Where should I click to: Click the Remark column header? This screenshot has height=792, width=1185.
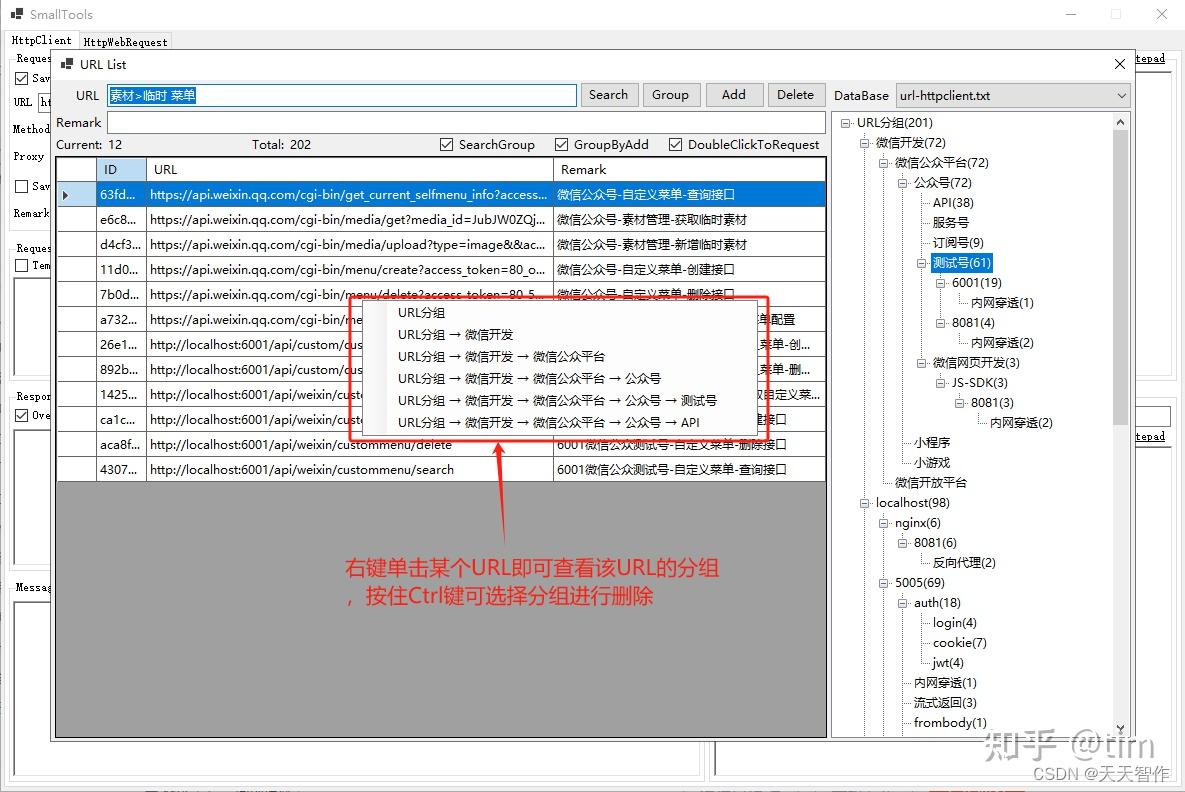click(x=689, y=170)
